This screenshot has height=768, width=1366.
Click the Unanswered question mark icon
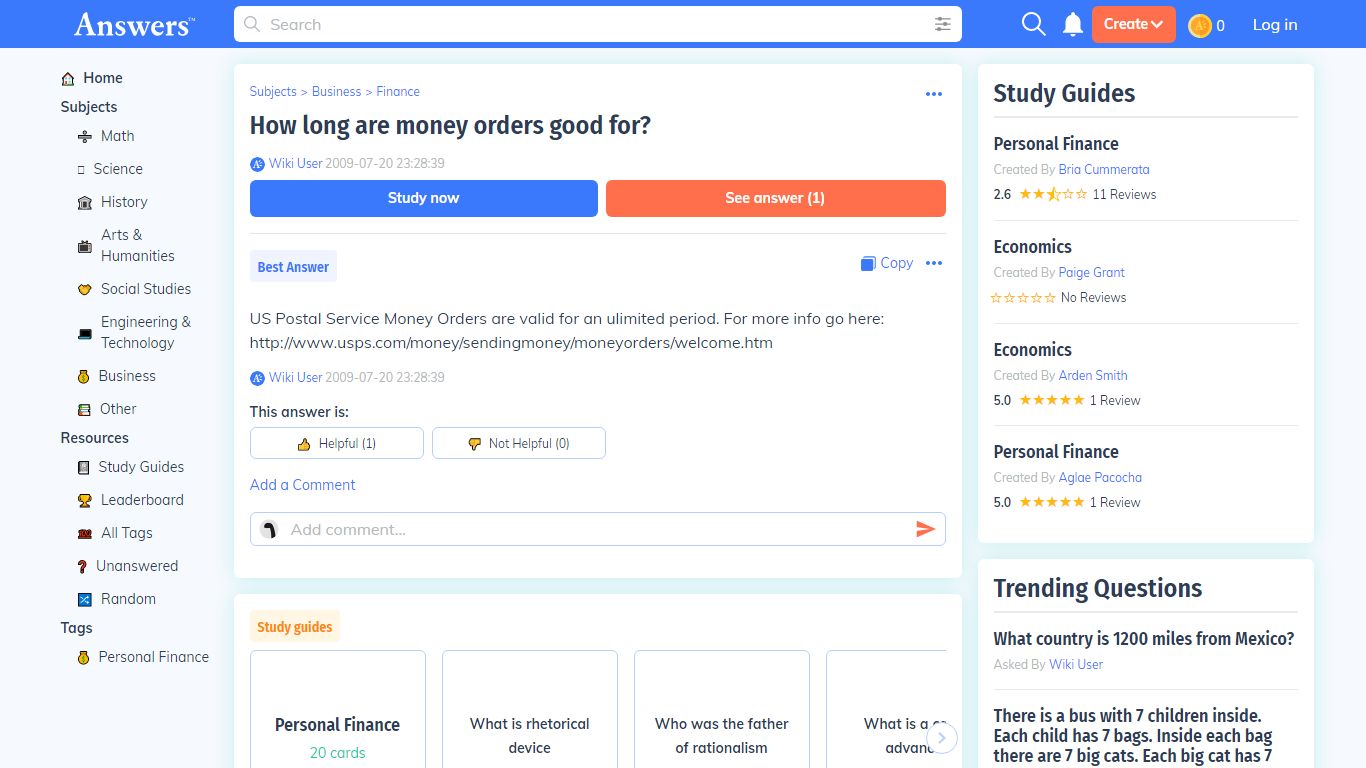click(x=83, y=566)
